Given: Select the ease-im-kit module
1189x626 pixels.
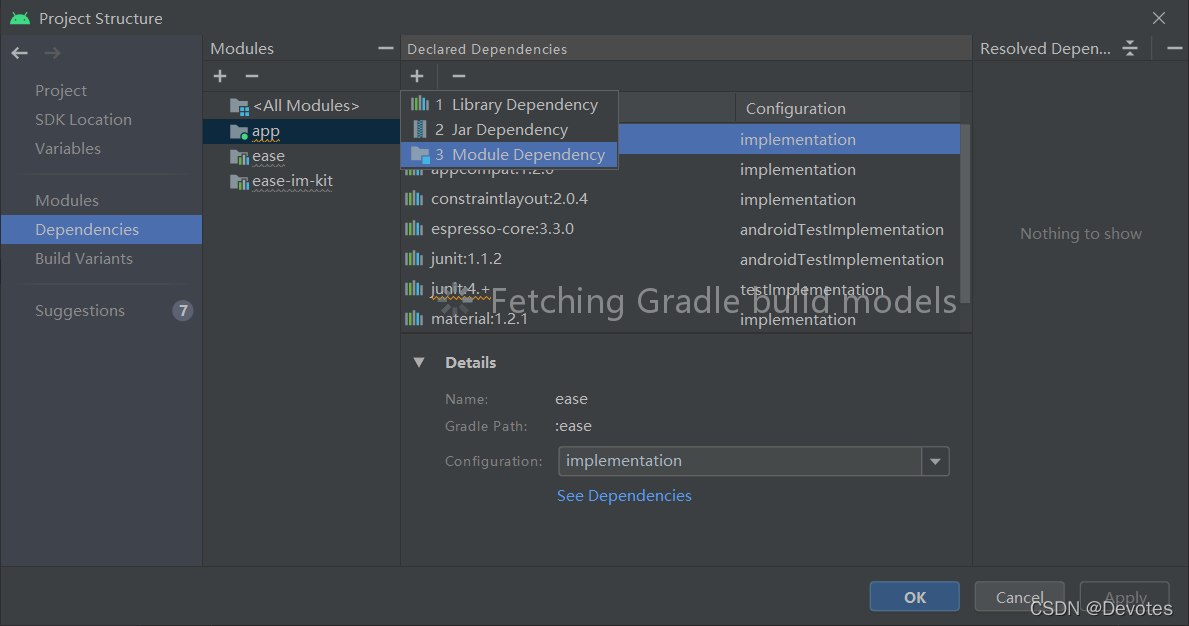Looking at the screenshot, I should pos(292,181).
